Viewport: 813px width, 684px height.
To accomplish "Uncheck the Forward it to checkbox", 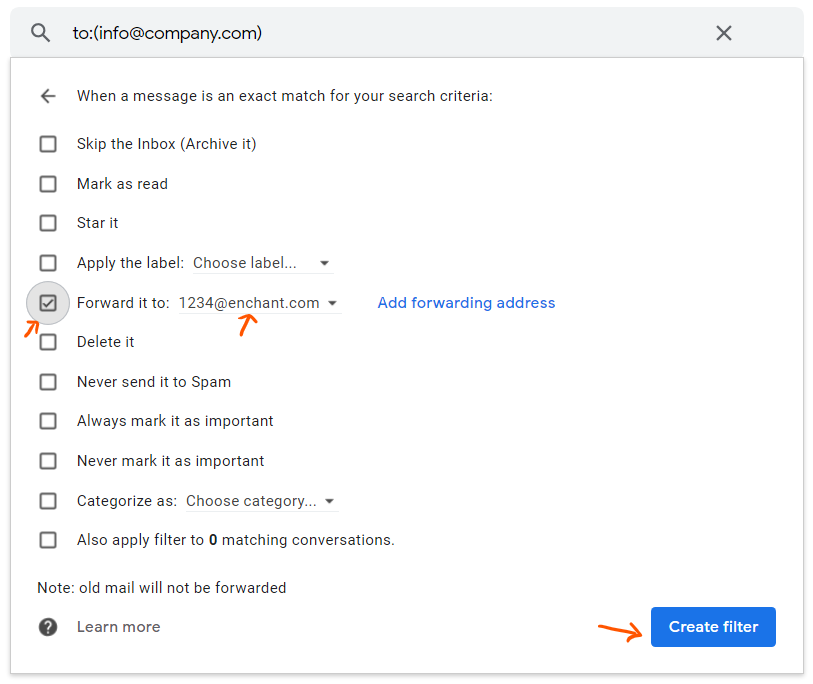I will tap(48, 303).
